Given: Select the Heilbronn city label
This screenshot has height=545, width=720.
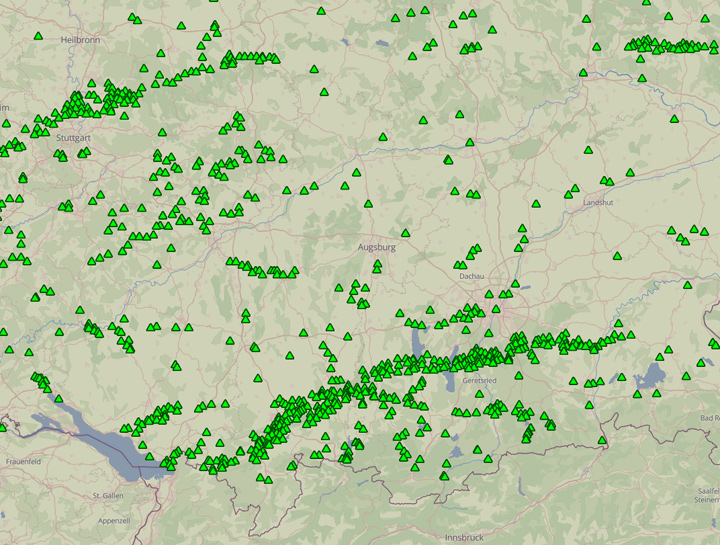Looking at the screenshot, I should pos(81,39).
